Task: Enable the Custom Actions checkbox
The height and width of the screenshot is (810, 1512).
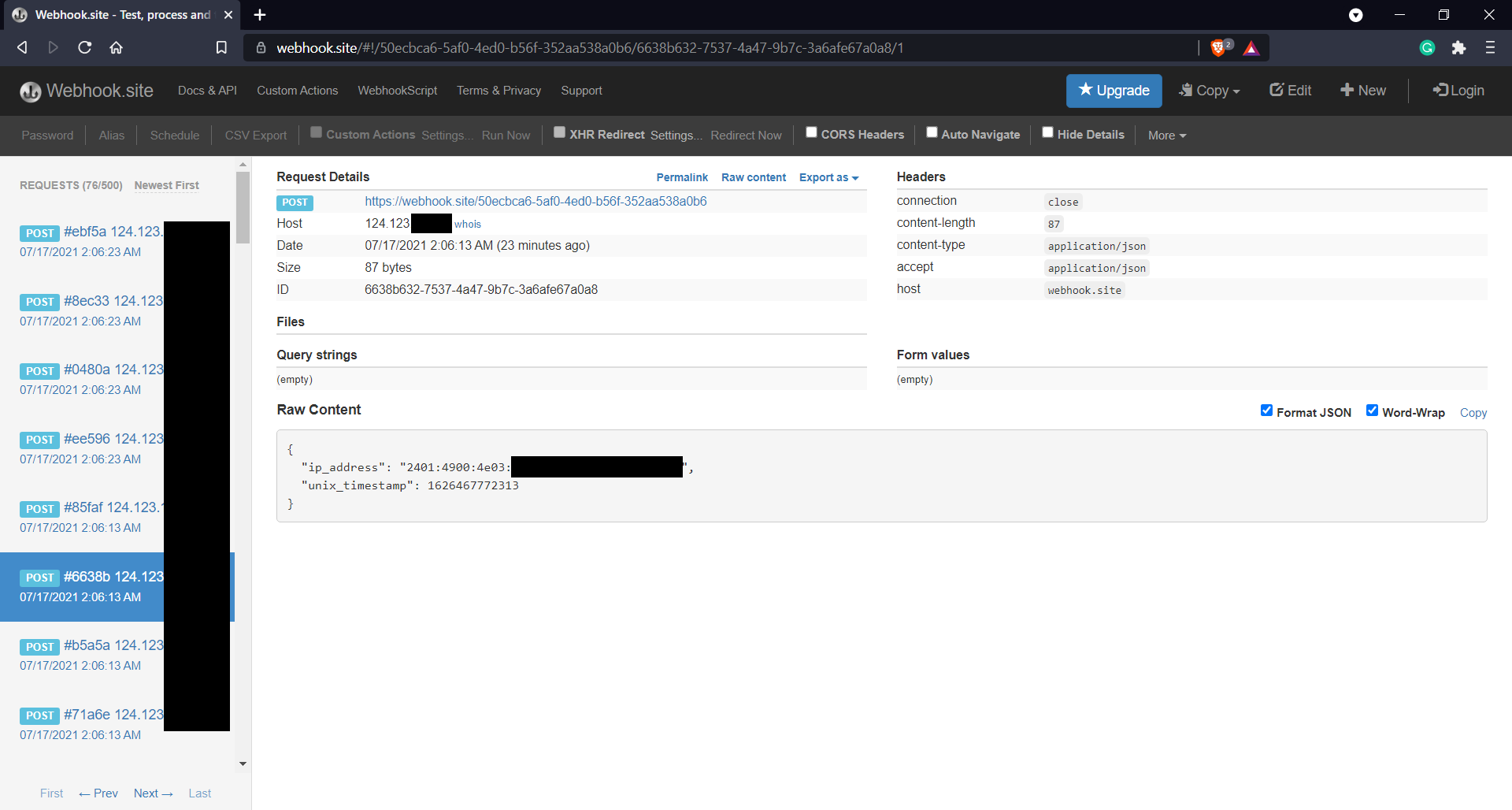Action: click(316, 132)
